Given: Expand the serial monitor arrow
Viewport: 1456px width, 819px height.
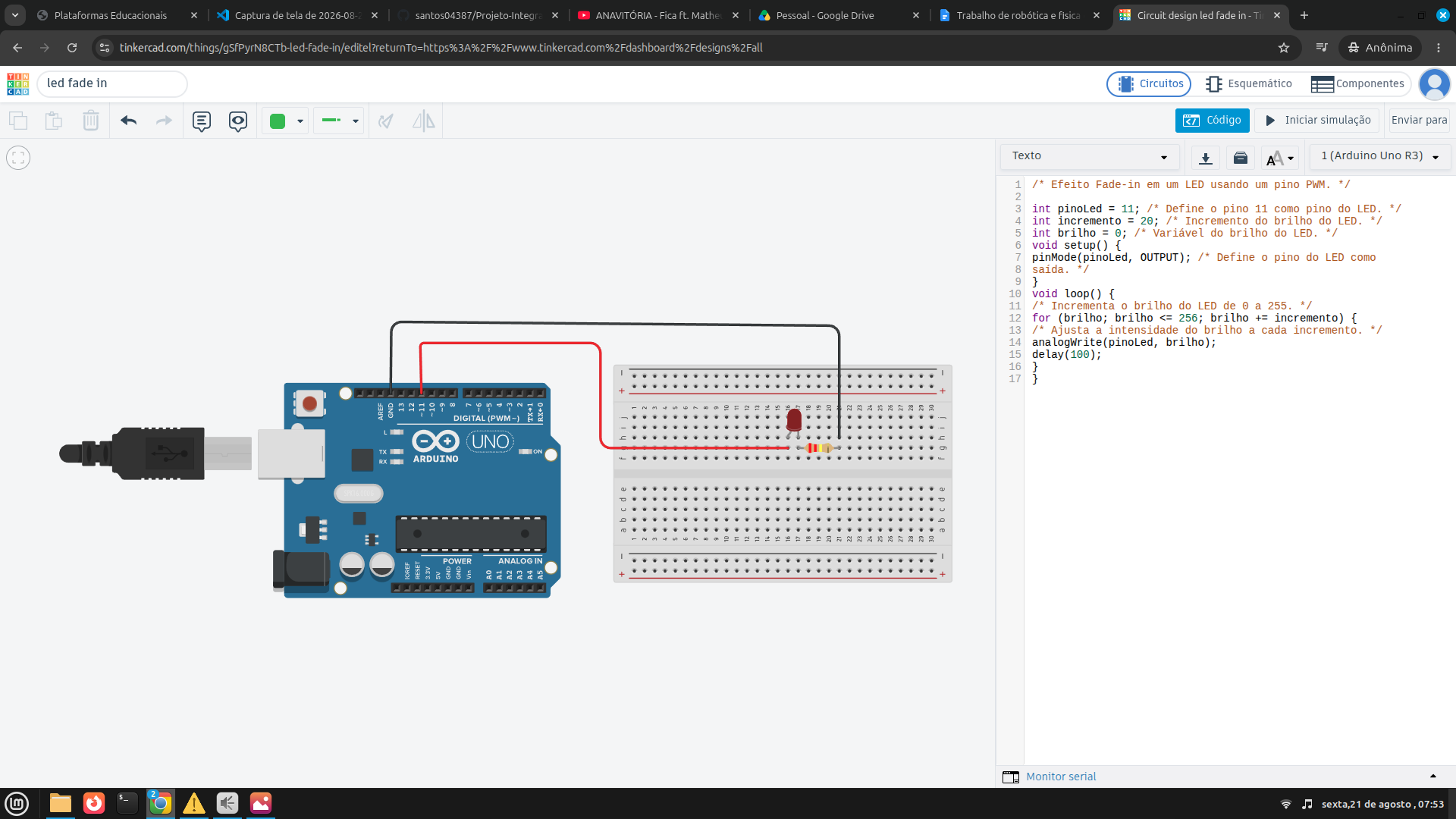Looking at the screenshot, I should [1433, 777].
